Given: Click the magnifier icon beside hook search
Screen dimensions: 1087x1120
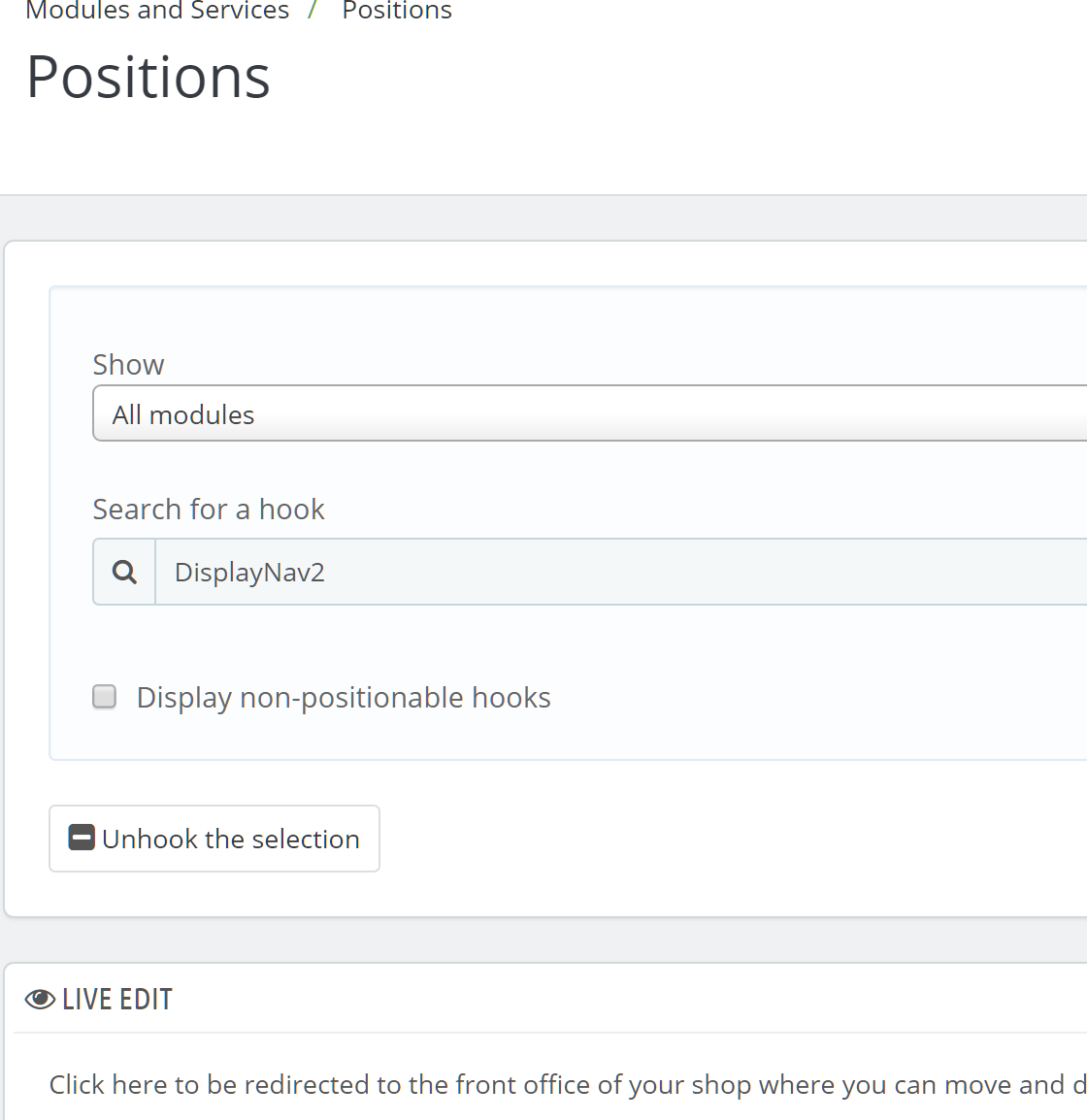Looking at the screenshot, I should point(124,573).
